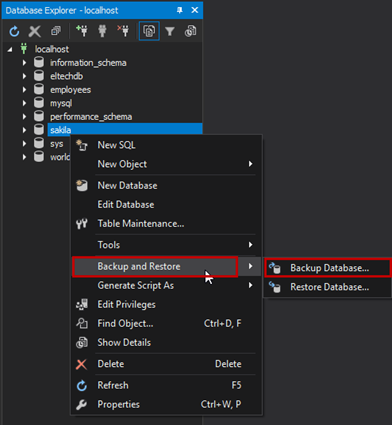Expand the employees database
This screenshot has height=425, width=392.
(x=24, y=90)
